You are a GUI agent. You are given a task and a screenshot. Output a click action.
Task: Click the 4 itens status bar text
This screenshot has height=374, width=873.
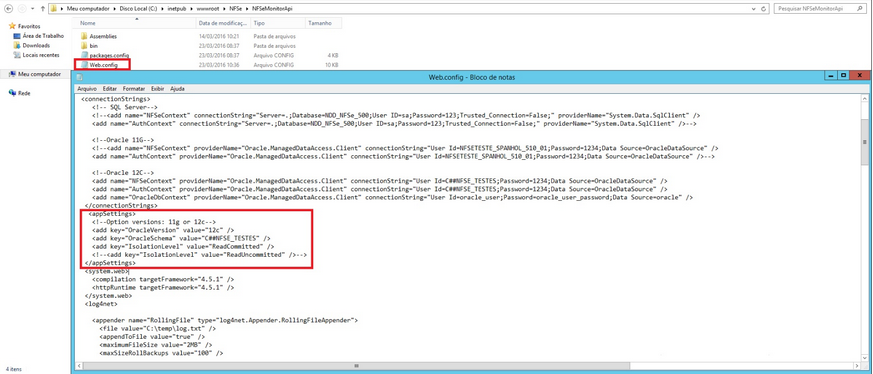pos(13,369)
